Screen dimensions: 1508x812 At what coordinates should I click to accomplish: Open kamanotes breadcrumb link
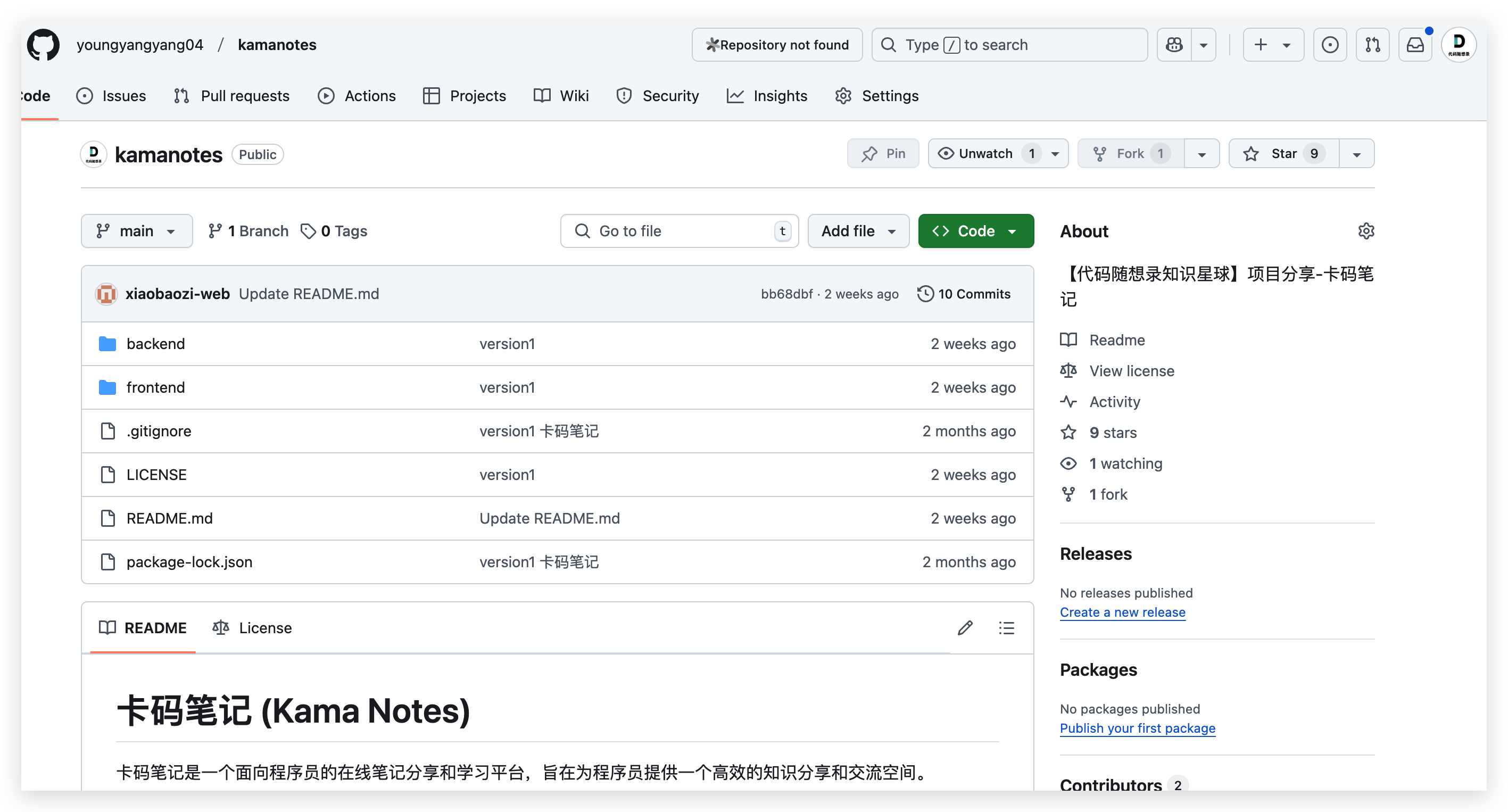click(277, 45)
